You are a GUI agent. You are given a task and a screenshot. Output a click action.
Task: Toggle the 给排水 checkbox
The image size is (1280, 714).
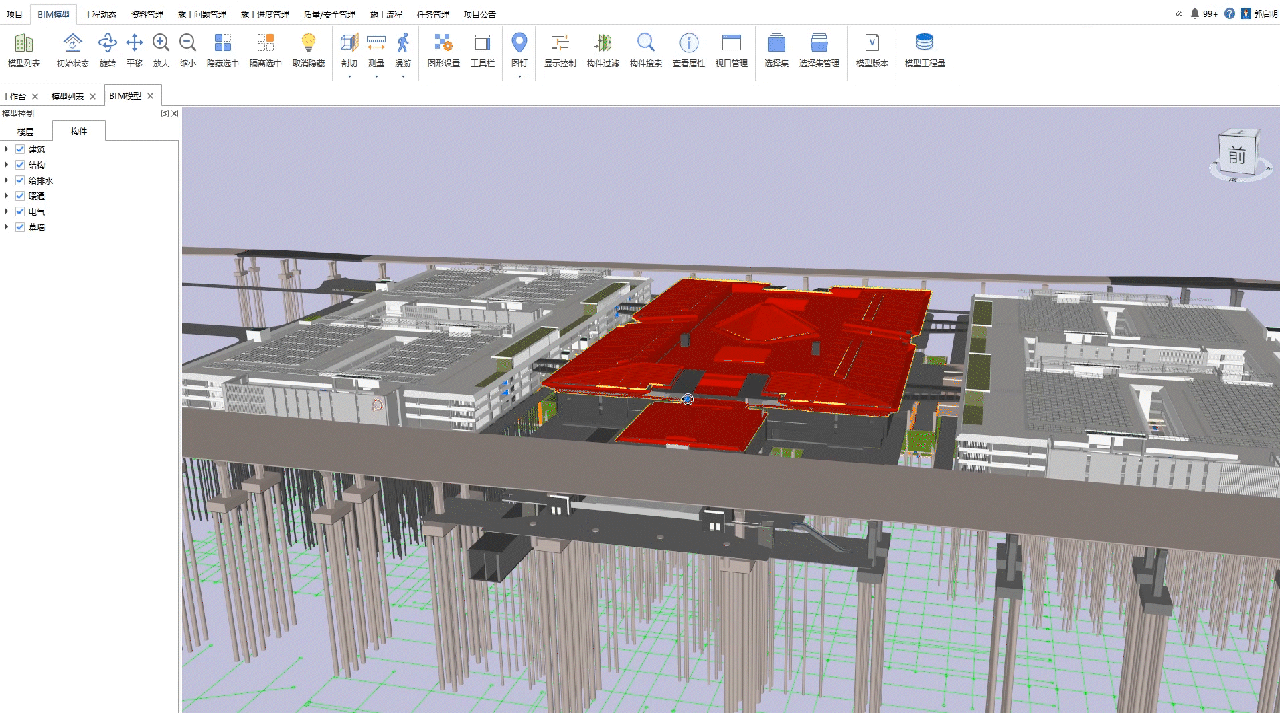tap(20, 181)
